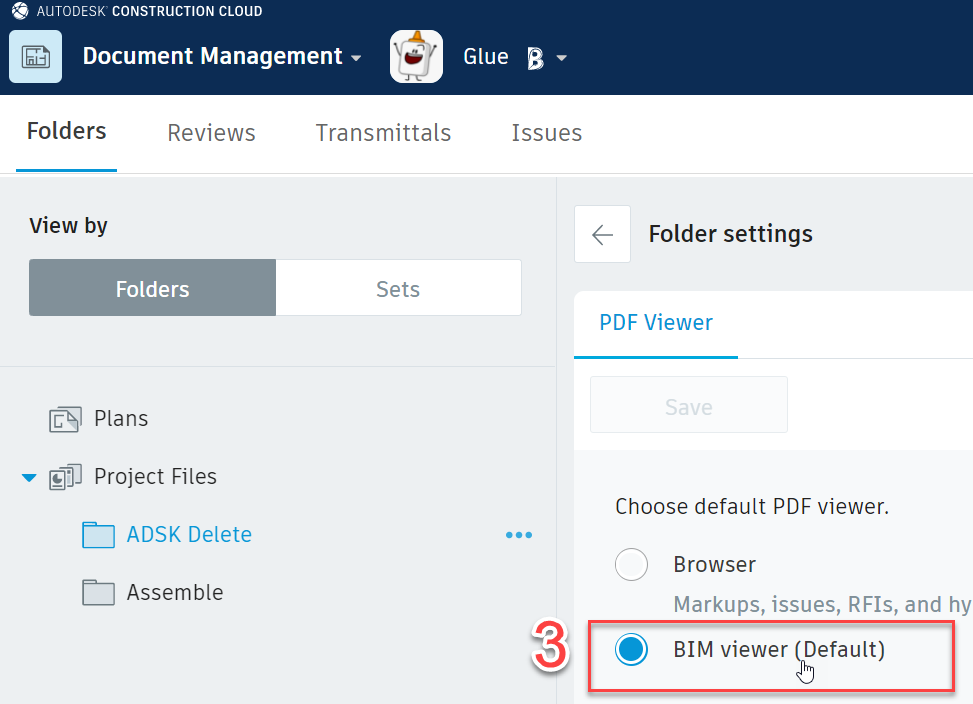Switch view mode to Sets
The width and height of the screenshot is (973, 704).
click(397, 287)
